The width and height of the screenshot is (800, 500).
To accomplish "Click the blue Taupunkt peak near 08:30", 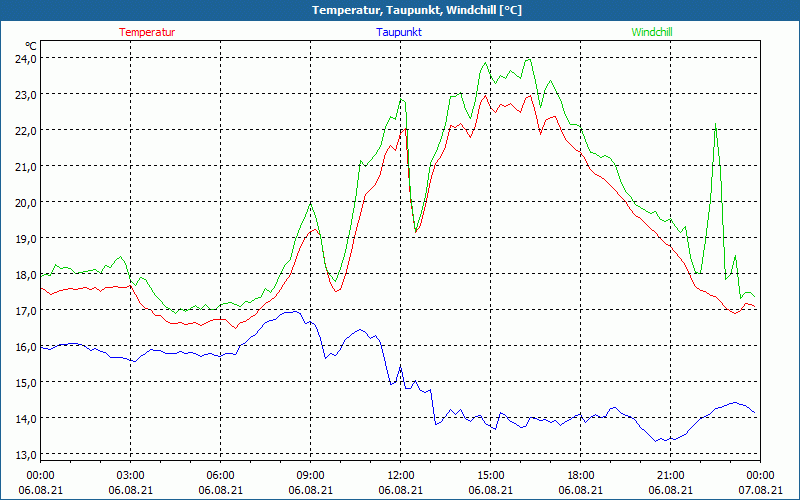I will pyautogui.click(x=295, y=311).
